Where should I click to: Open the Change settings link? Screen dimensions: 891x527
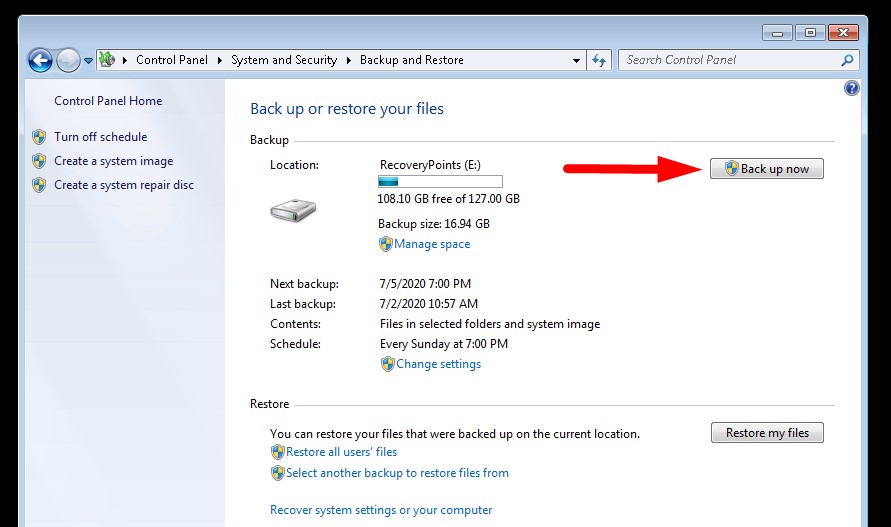[x=438, y=364]
